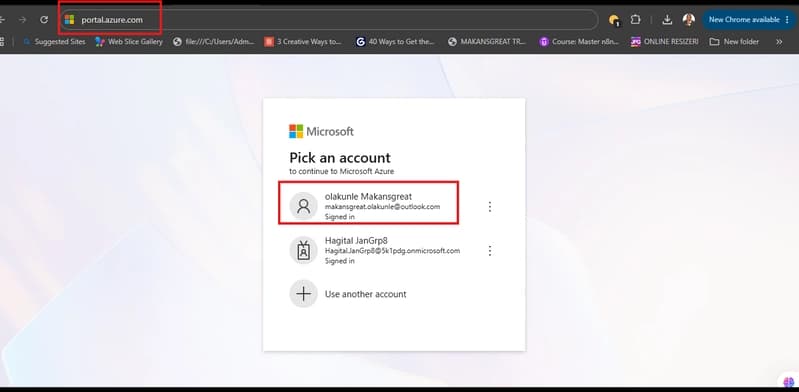Click the Microsoft logo in the sign-in card
Viewport: 799px width, 392px height.
322,132
